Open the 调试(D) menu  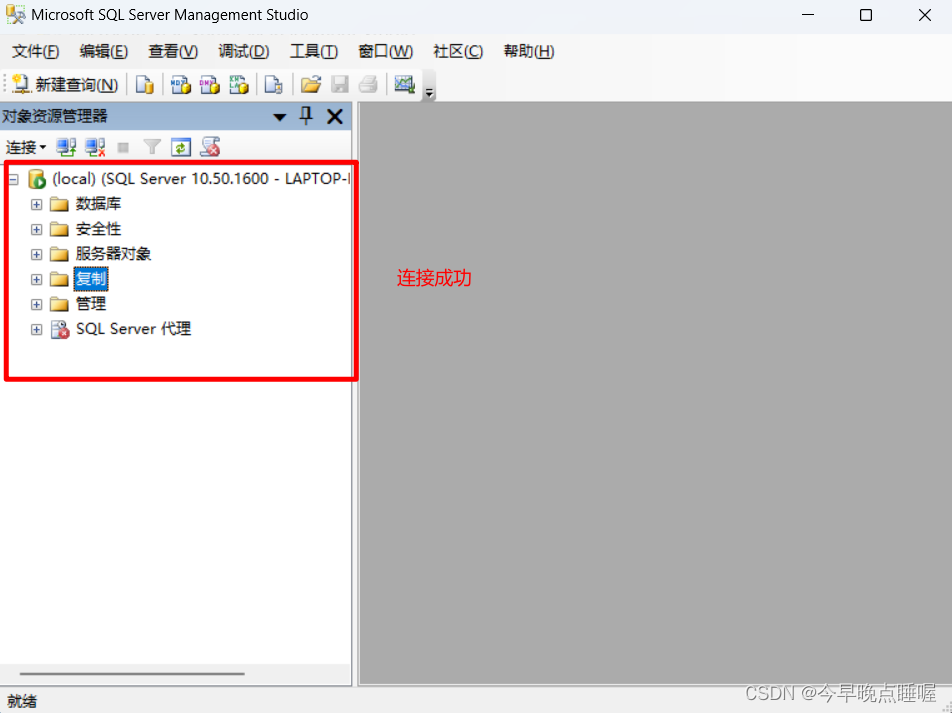(x=243, y=52)
